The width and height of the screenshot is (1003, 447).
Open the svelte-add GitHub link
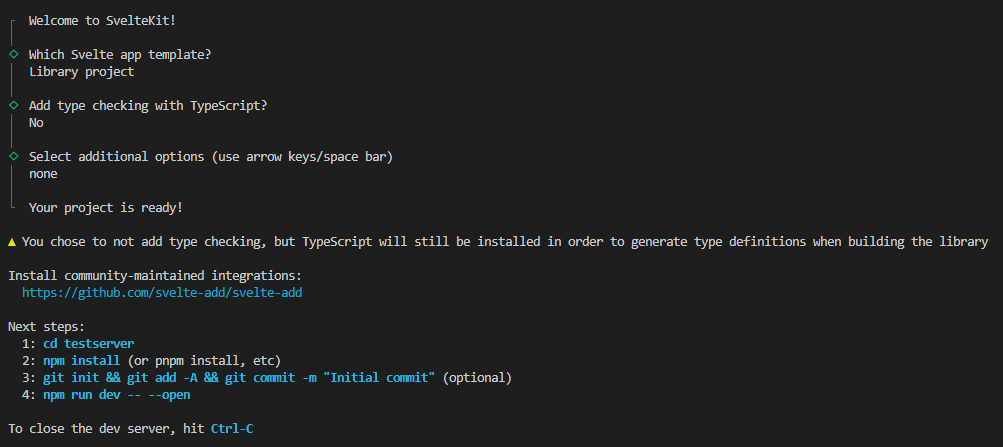(162, 293)
